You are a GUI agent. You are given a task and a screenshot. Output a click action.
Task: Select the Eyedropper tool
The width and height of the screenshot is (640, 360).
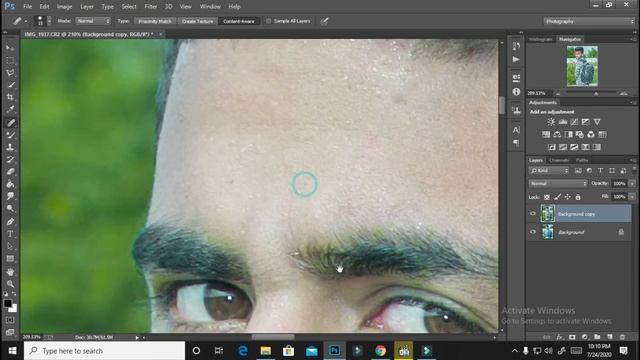(x=10, y=109)
